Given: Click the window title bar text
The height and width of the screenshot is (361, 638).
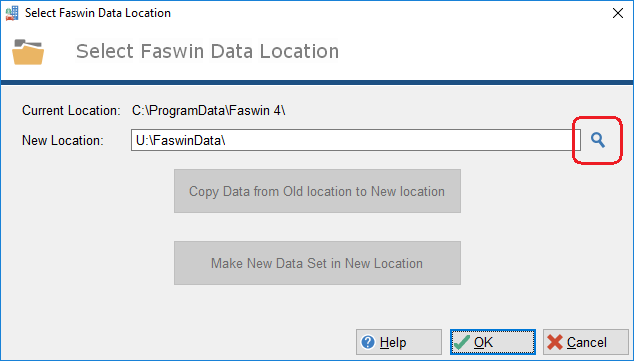Looking at the screenshot, I should [98, 13].
